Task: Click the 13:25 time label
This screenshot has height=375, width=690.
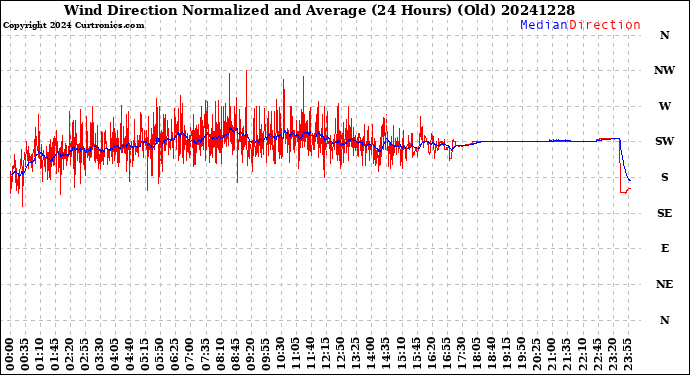Action: [x=355, y=354]
